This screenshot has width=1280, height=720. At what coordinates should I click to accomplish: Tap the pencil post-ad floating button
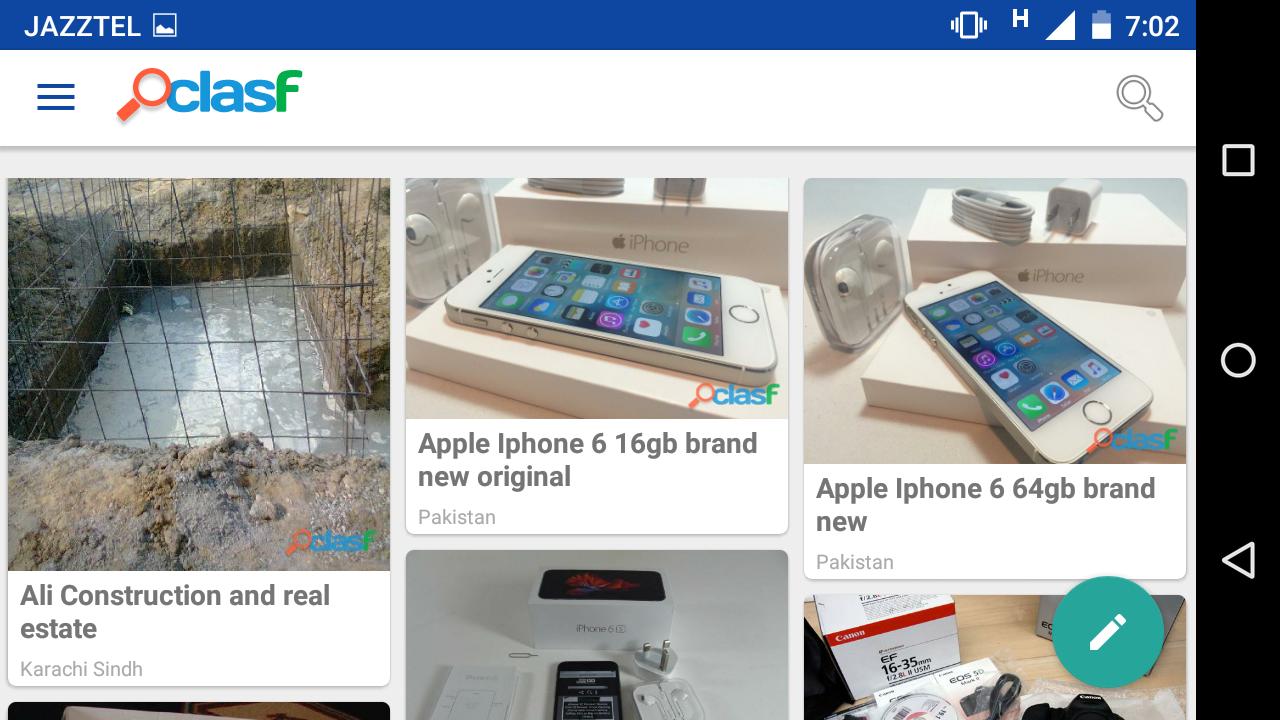(1108, 632)
